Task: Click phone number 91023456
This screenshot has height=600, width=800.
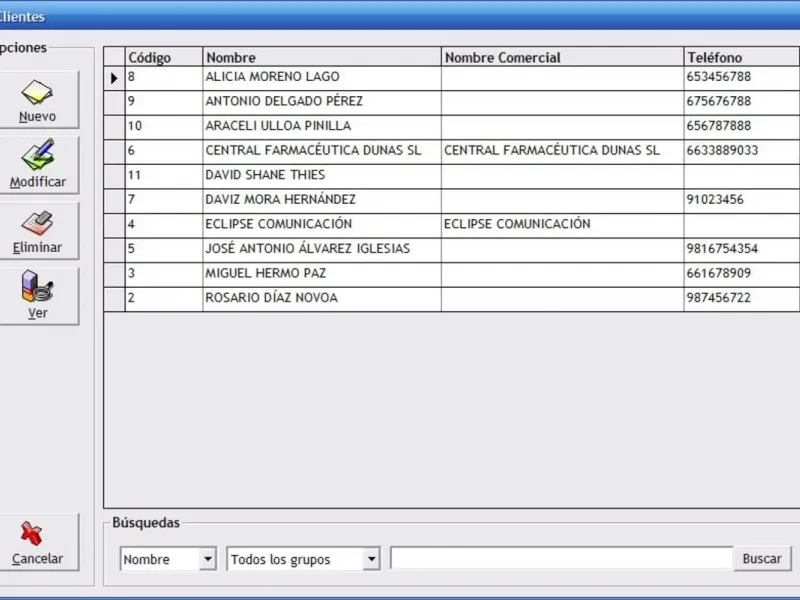Action: point(715,199)
